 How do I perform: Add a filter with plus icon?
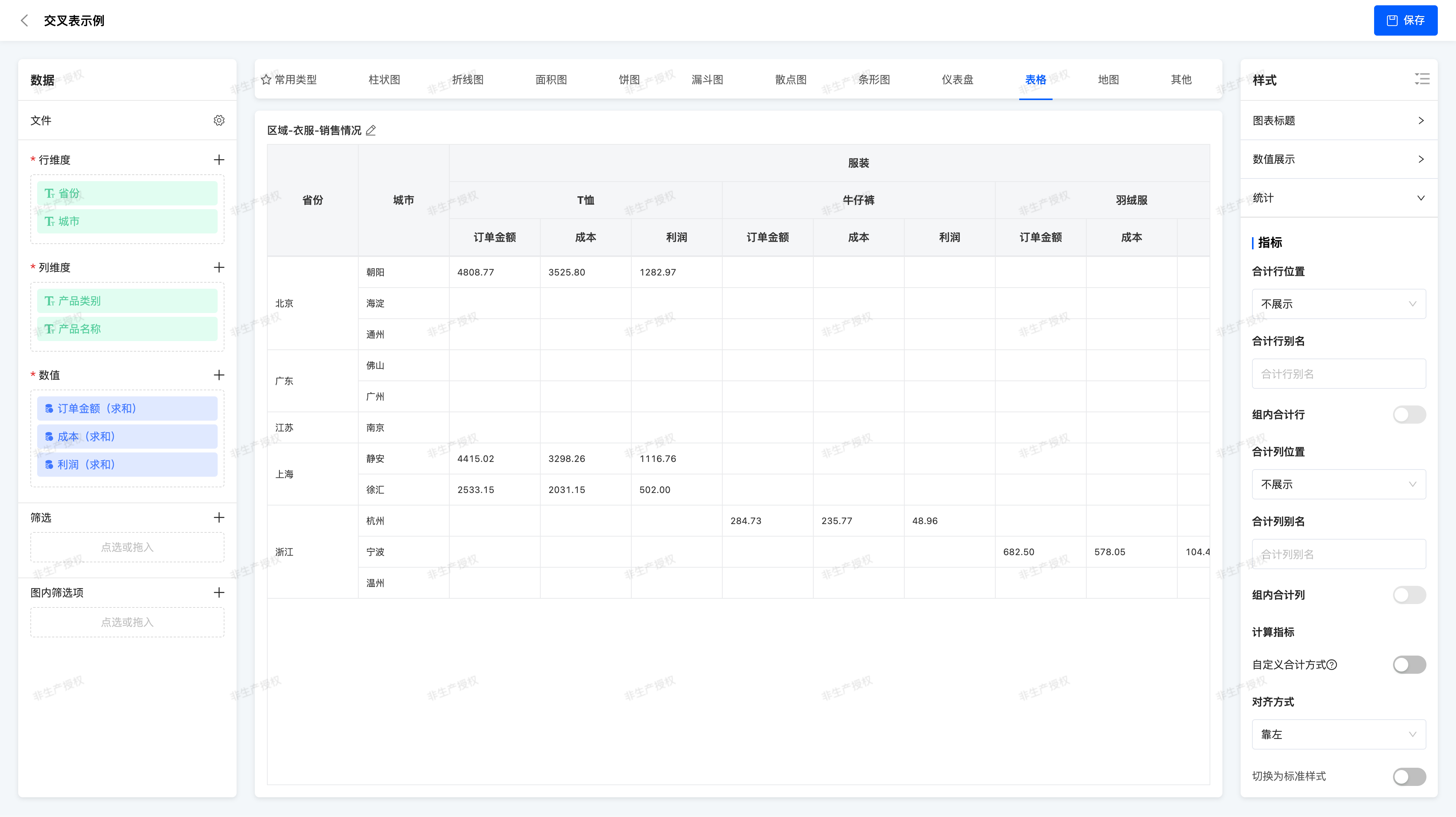219,518
